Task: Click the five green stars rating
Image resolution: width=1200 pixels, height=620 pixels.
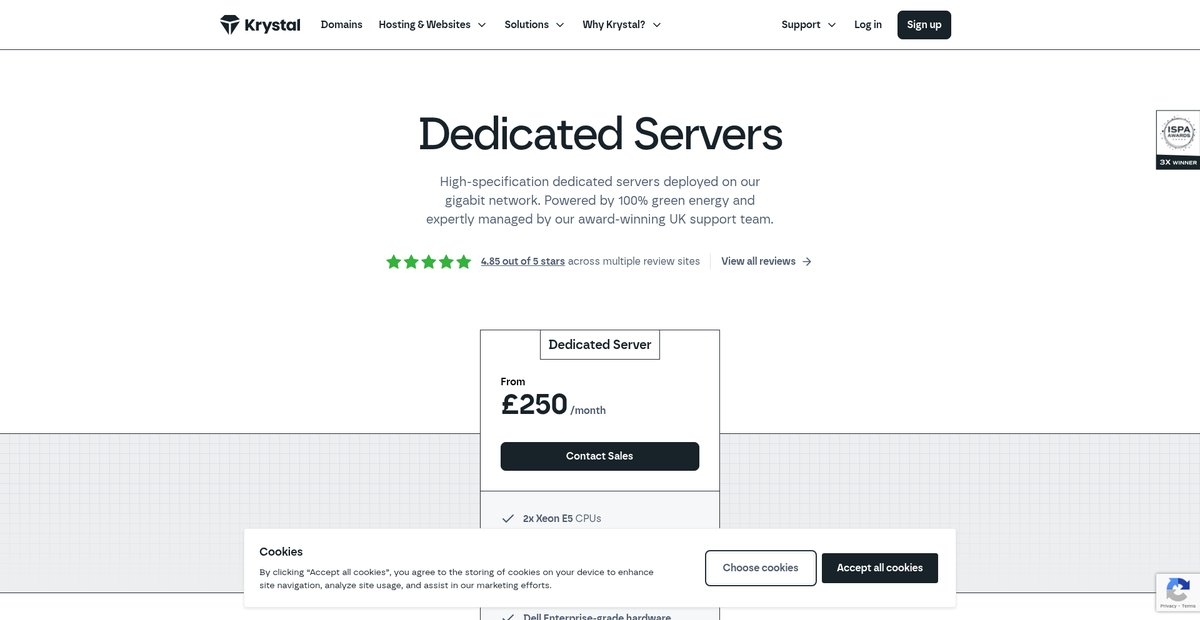Action: 428,262
